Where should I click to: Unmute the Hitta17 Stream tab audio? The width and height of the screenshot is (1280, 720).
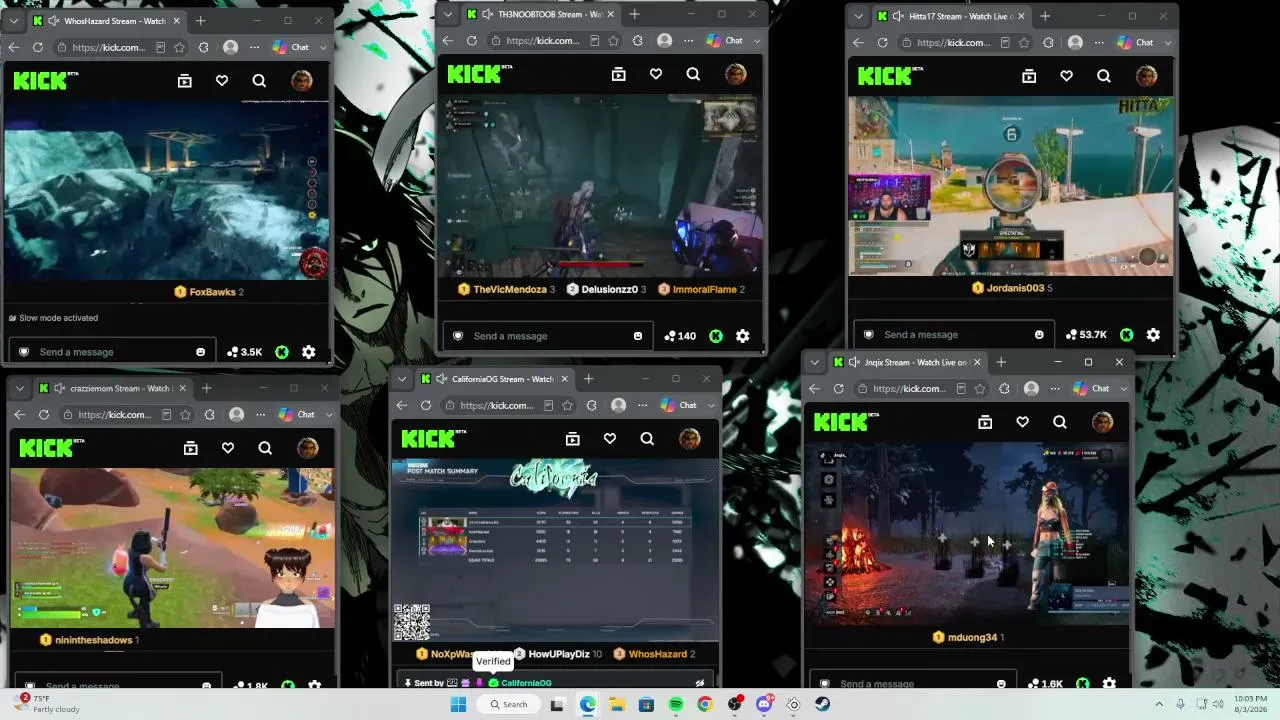(x=898, y=16)
